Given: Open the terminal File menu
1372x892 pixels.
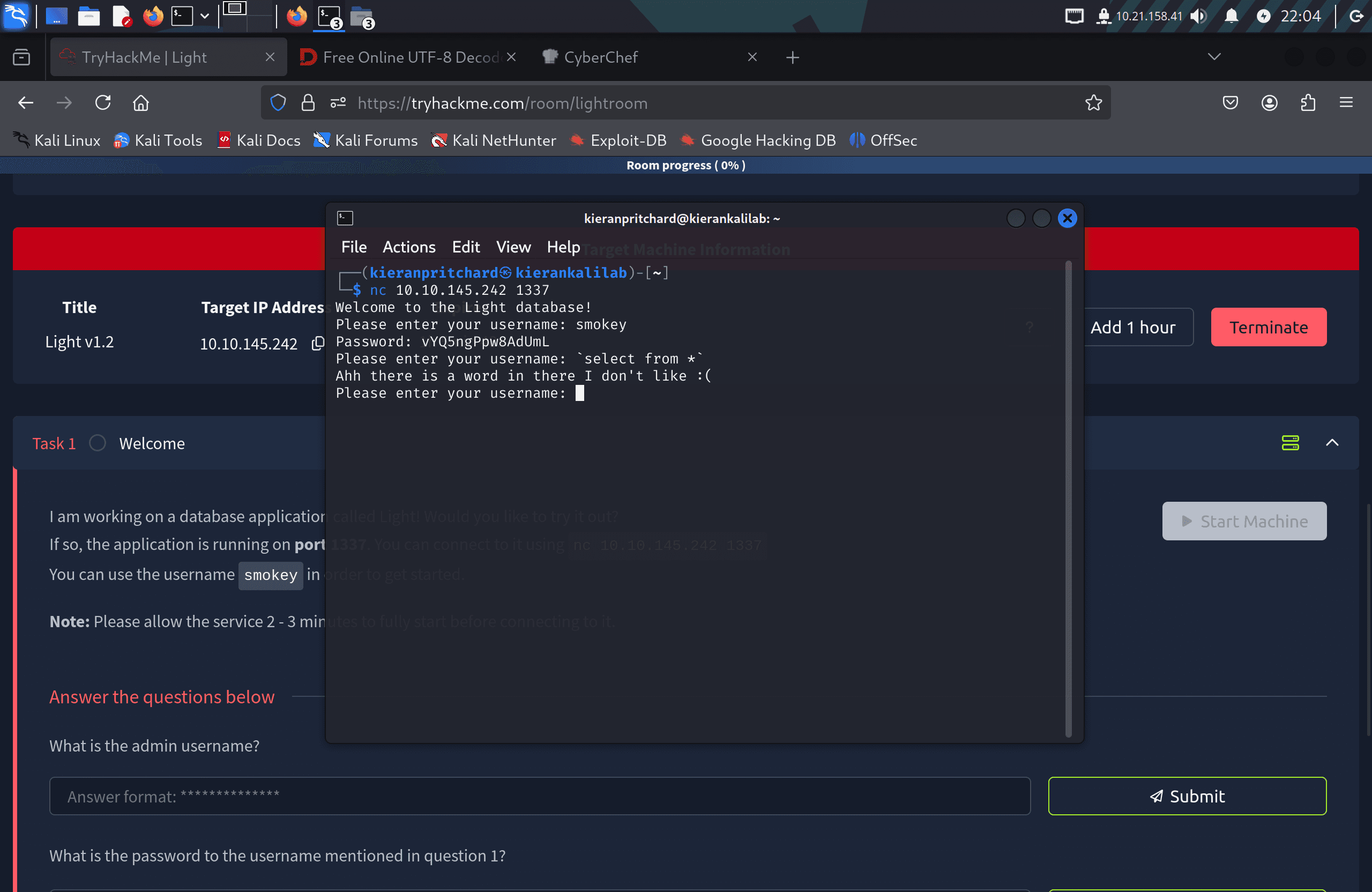Looking at the screenshot, I should point(354,247).
